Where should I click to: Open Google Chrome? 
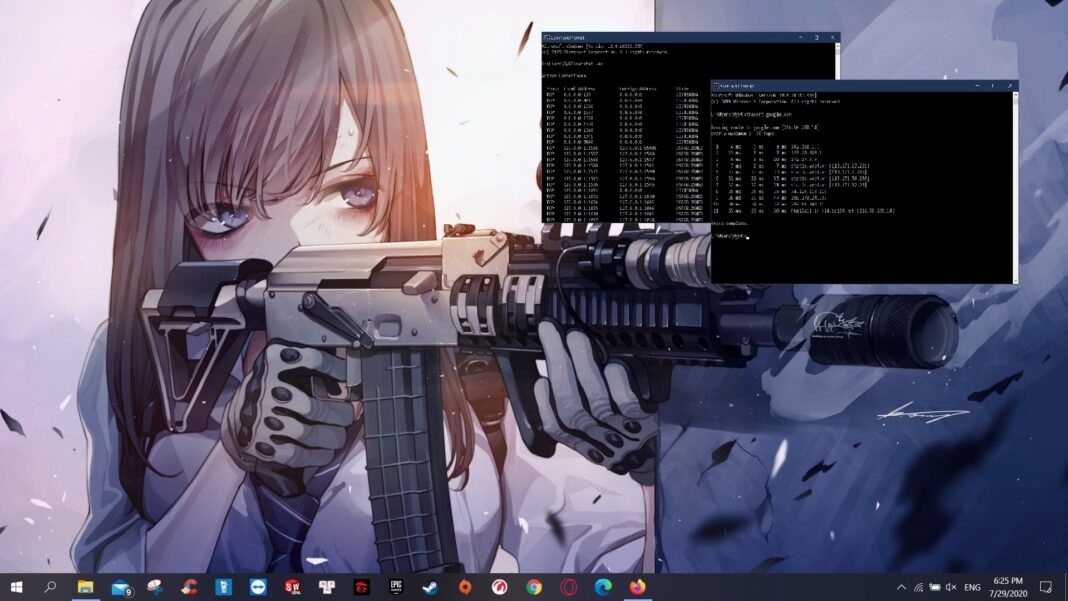(x=534, y=585)
